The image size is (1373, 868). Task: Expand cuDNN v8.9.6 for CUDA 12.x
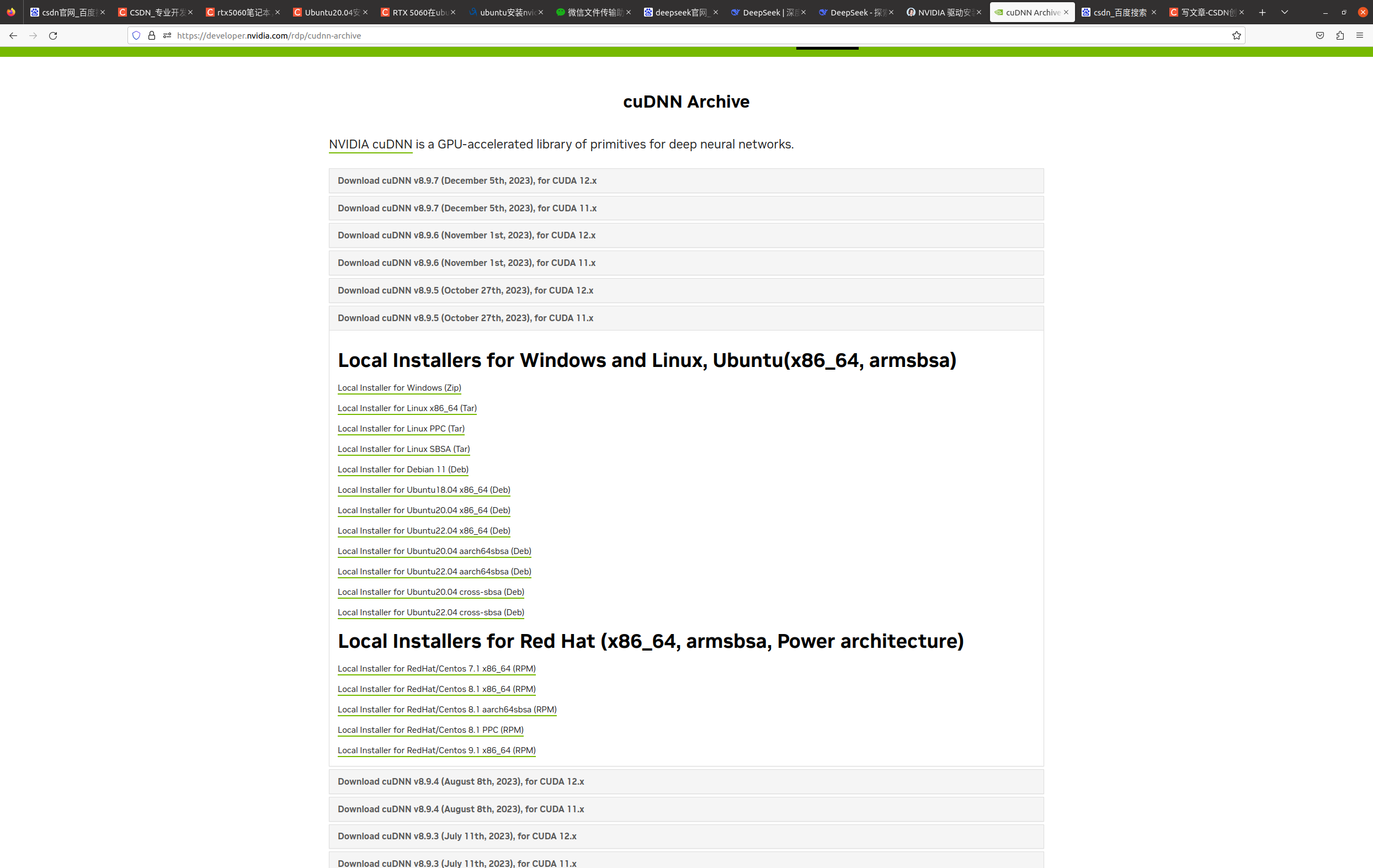[686, 236]
